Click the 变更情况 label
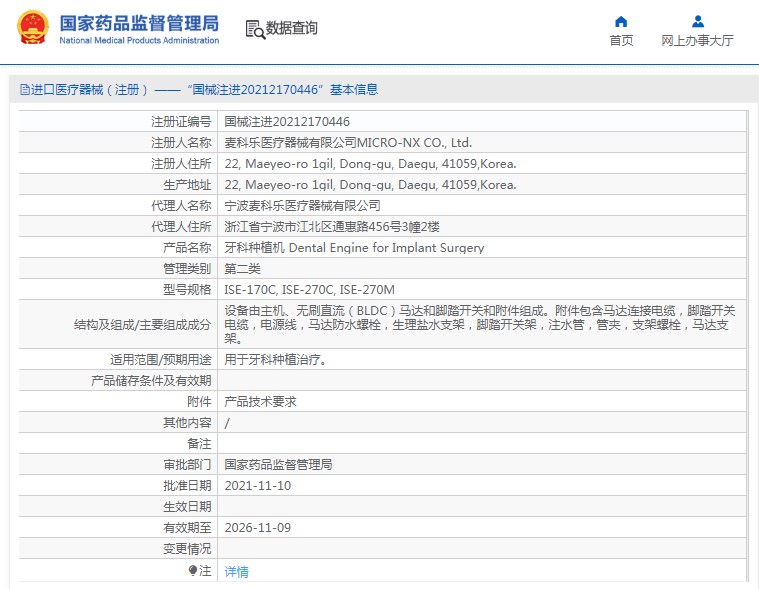The width and height of the screenshot is (759, 589). point(187,549)
